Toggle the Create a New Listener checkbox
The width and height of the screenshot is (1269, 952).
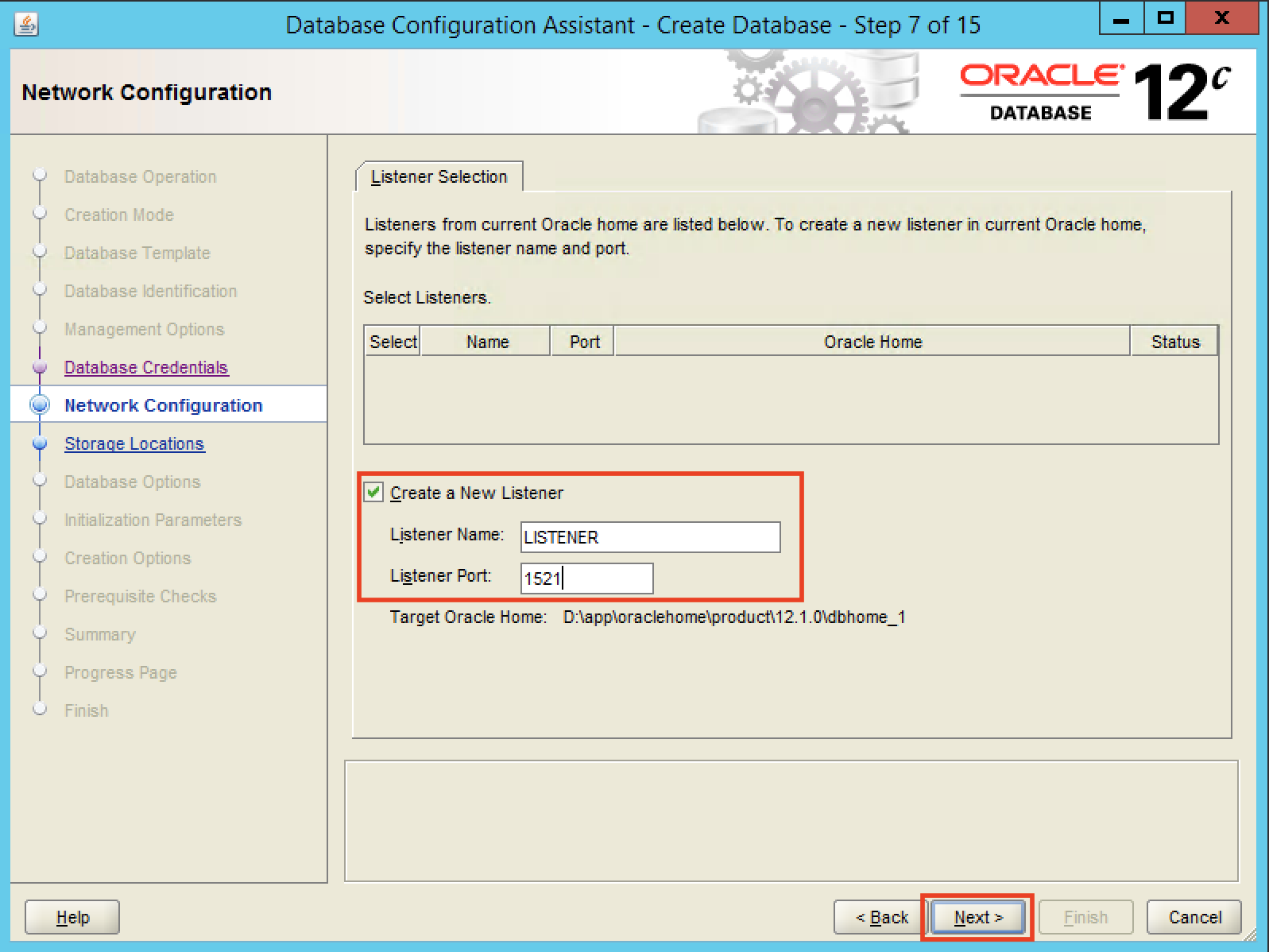[x=373, y=492]
